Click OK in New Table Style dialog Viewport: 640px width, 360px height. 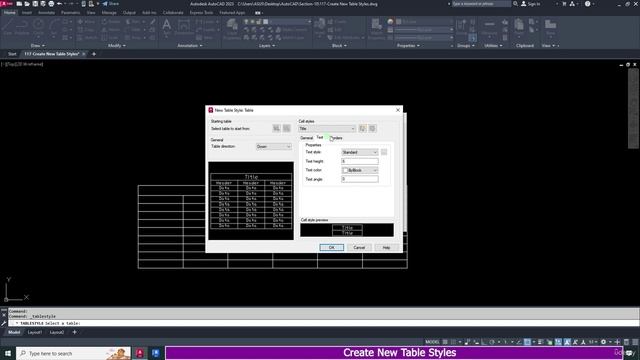click(331, 248)
